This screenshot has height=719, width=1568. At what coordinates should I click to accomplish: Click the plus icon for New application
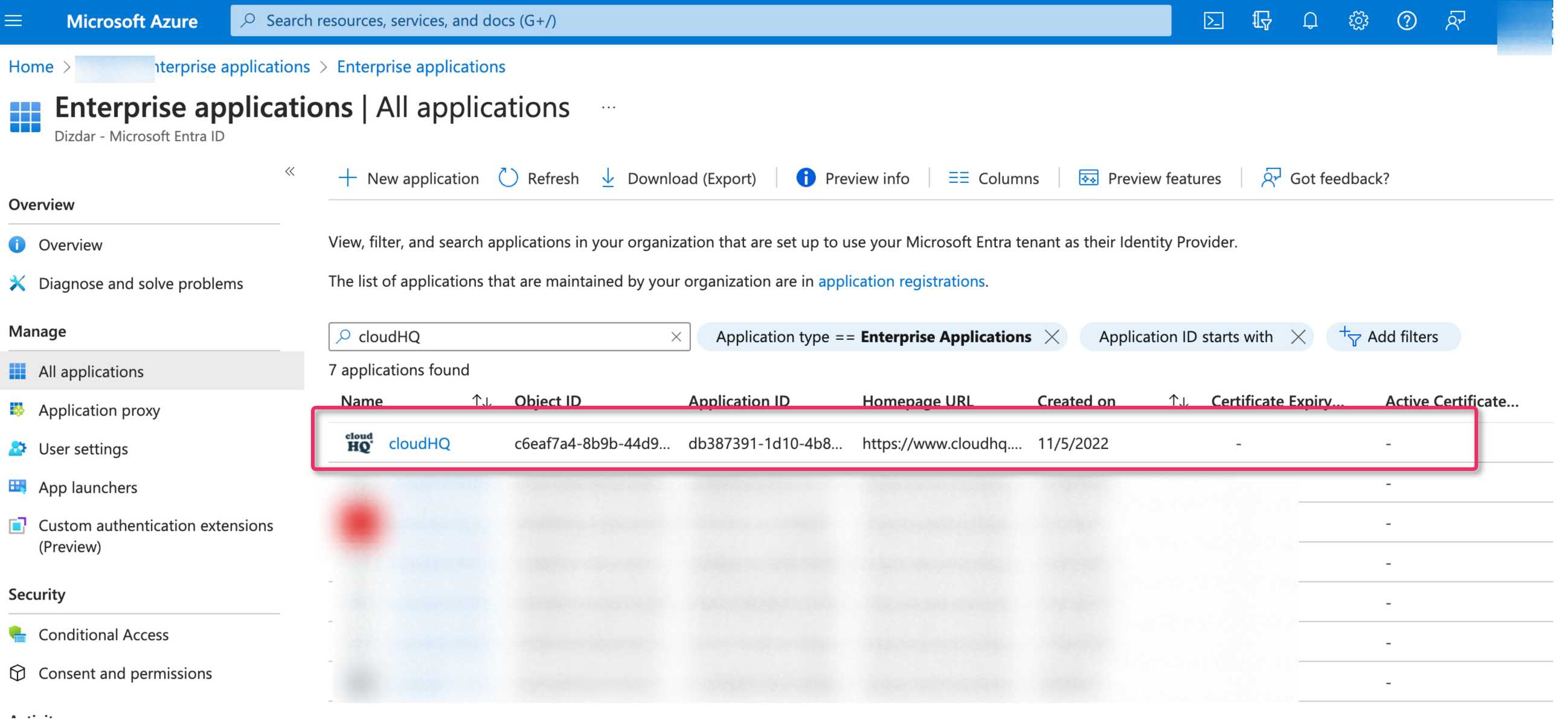click(347, 177)
